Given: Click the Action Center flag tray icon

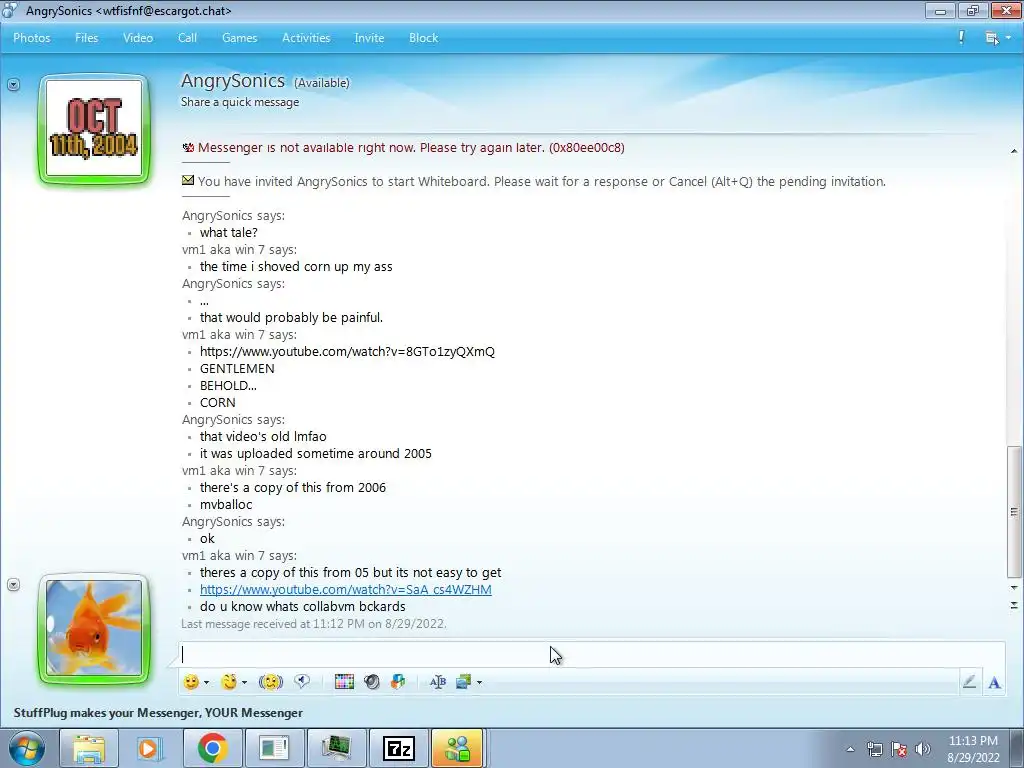Looking at the screenshot, I should pyautogui.click(x=899, y=749).
